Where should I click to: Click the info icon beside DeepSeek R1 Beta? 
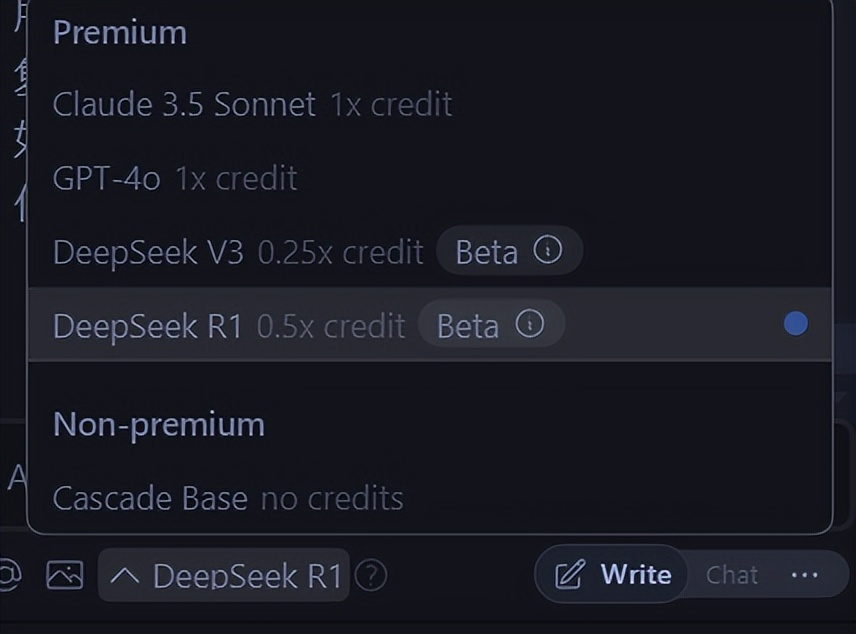[x=530, y=324]
